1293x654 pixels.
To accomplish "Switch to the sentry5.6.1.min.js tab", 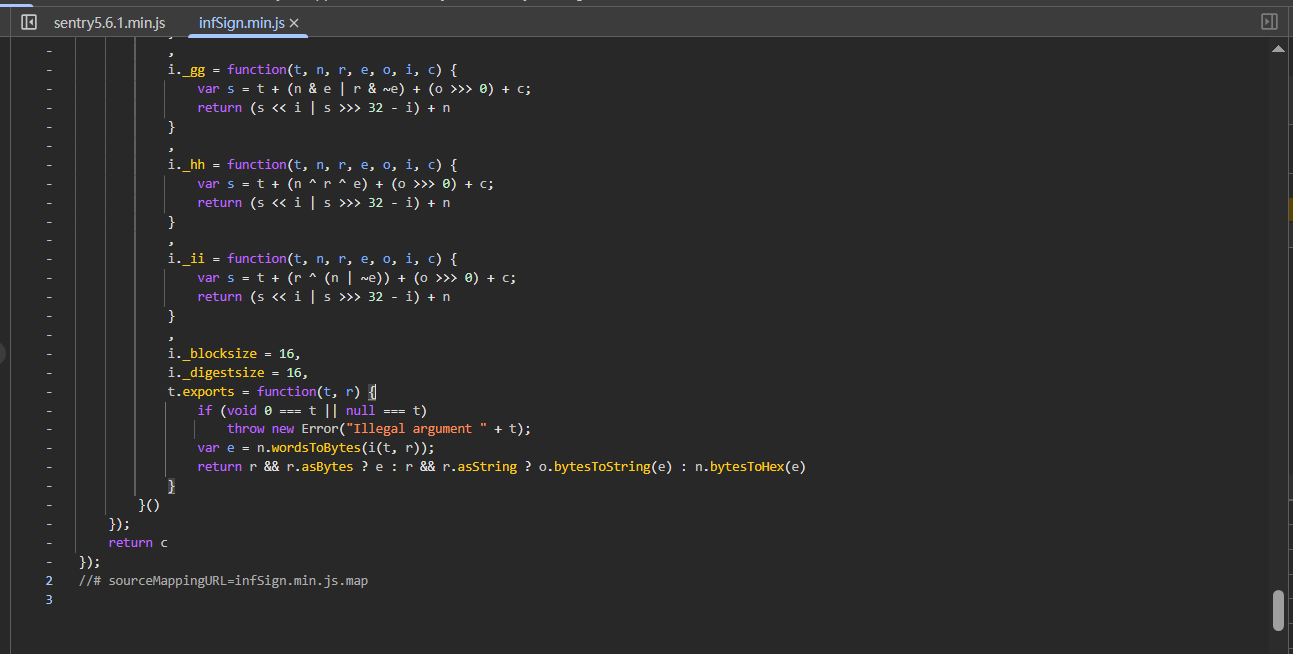I will point(109,22).
